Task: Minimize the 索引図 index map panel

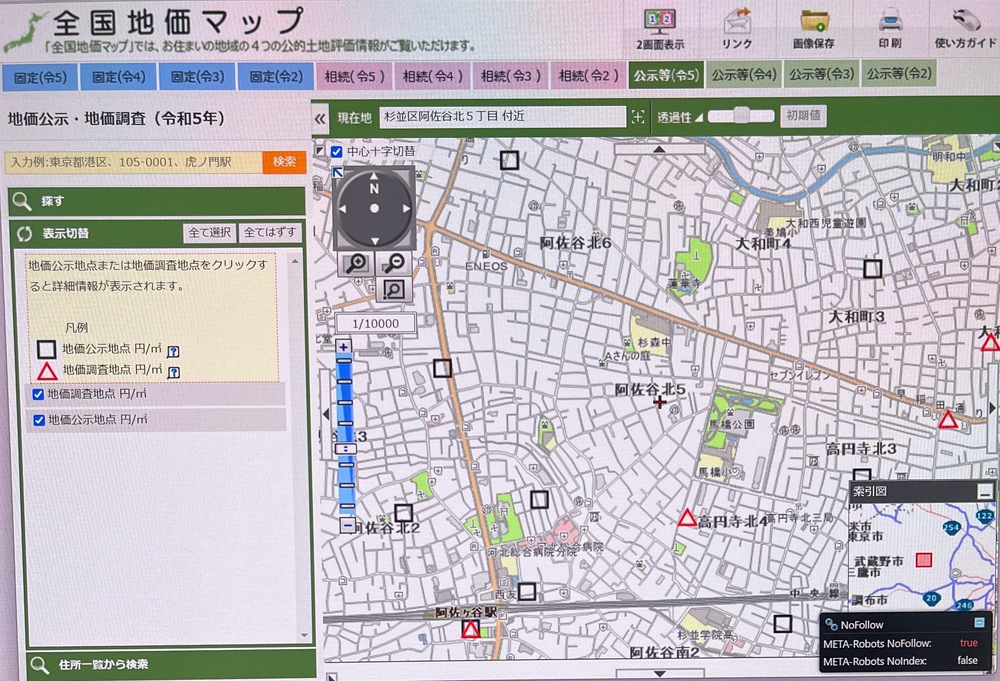Action: point(985,492)
